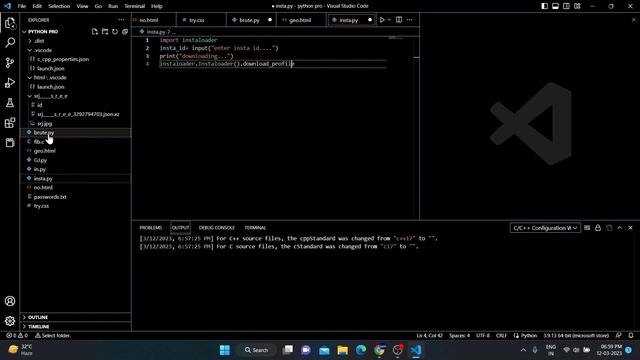Open the Selection menu
The height and width of the screenshot is (360, 640).
pyautogui.click(x=59, y=6)
